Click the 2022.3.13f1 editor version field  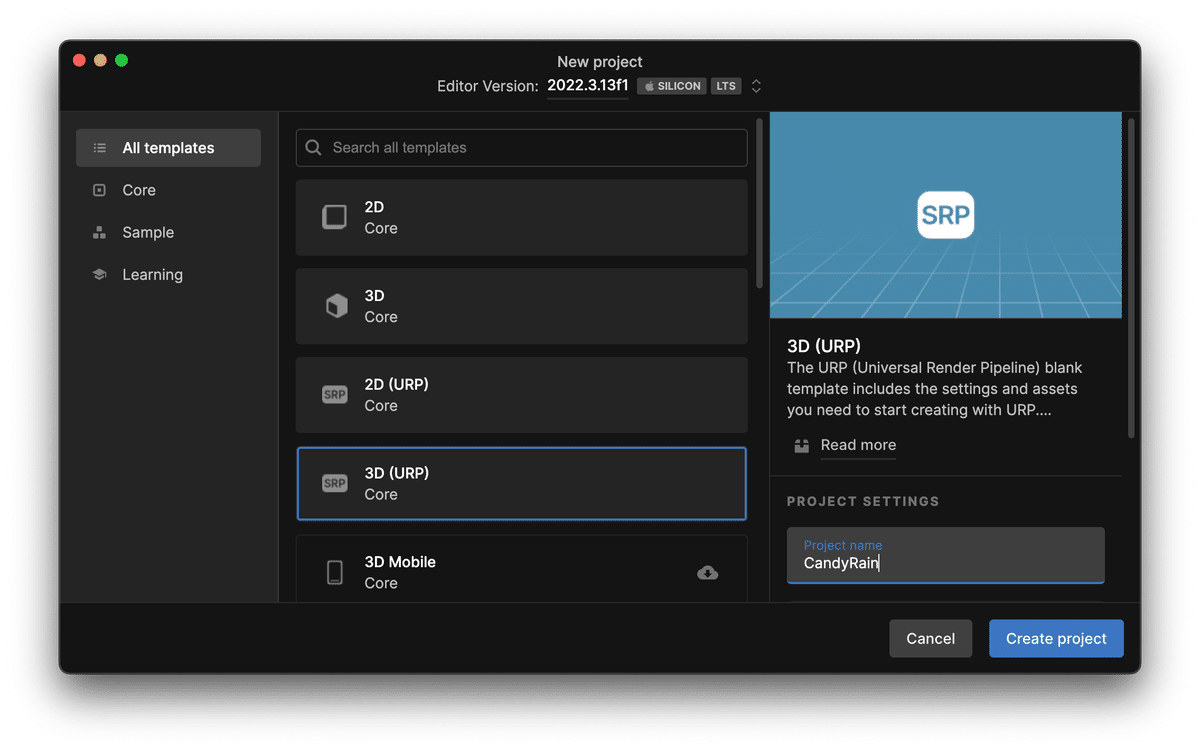588,86
